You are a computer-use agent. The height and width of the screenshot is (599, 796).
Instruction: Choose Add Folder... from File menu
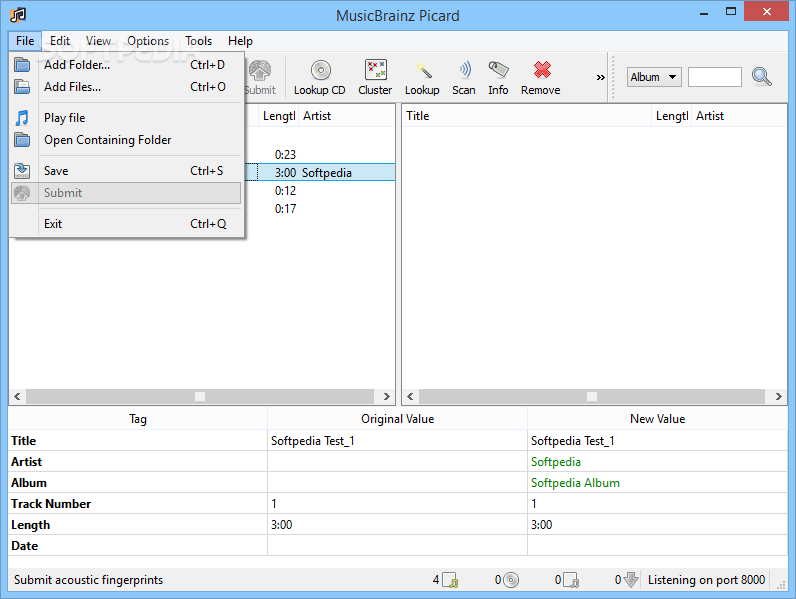tap(126, 65)
